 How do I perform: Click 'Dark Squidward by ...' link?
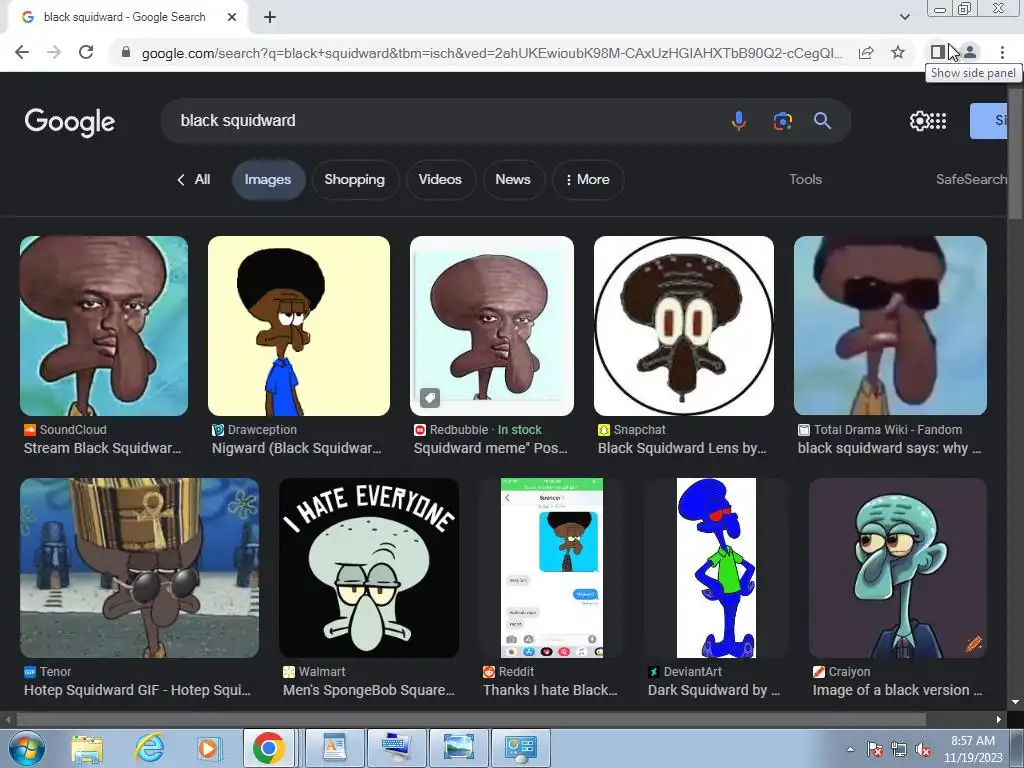(x=714, y=690)
